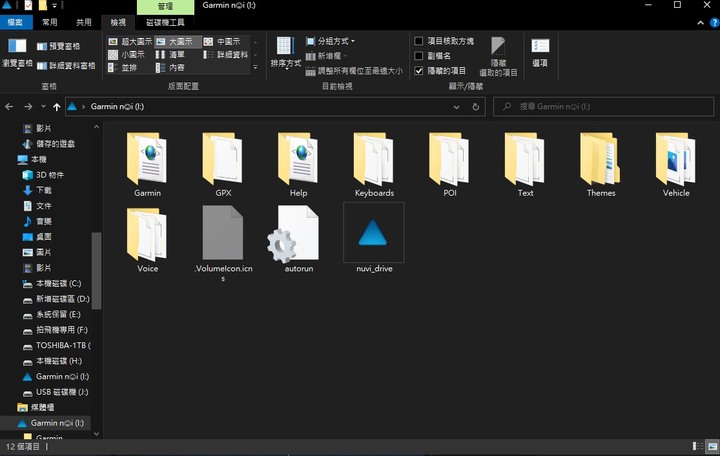The height and width of the screenshot is (456, 720).
Task: Open the Keyboards folder
Action: [374, 164]
